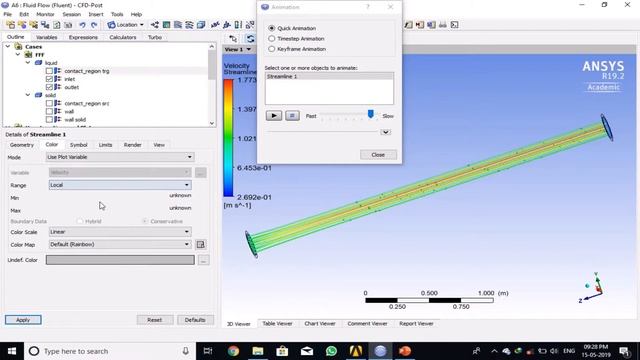Insert Legend via toolbar icon

point(238,25)
